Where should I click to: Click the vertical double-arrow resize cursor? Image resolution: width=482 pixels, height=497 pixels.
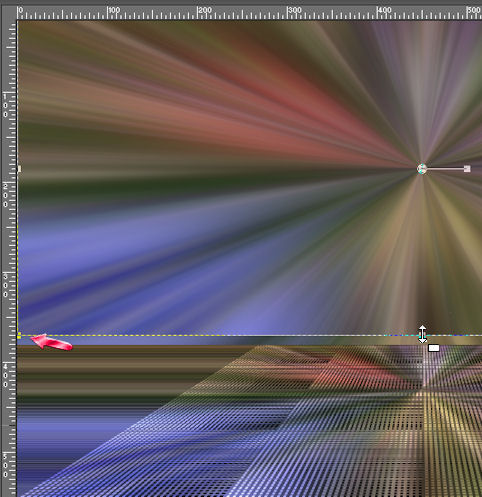tap(422, 334)
